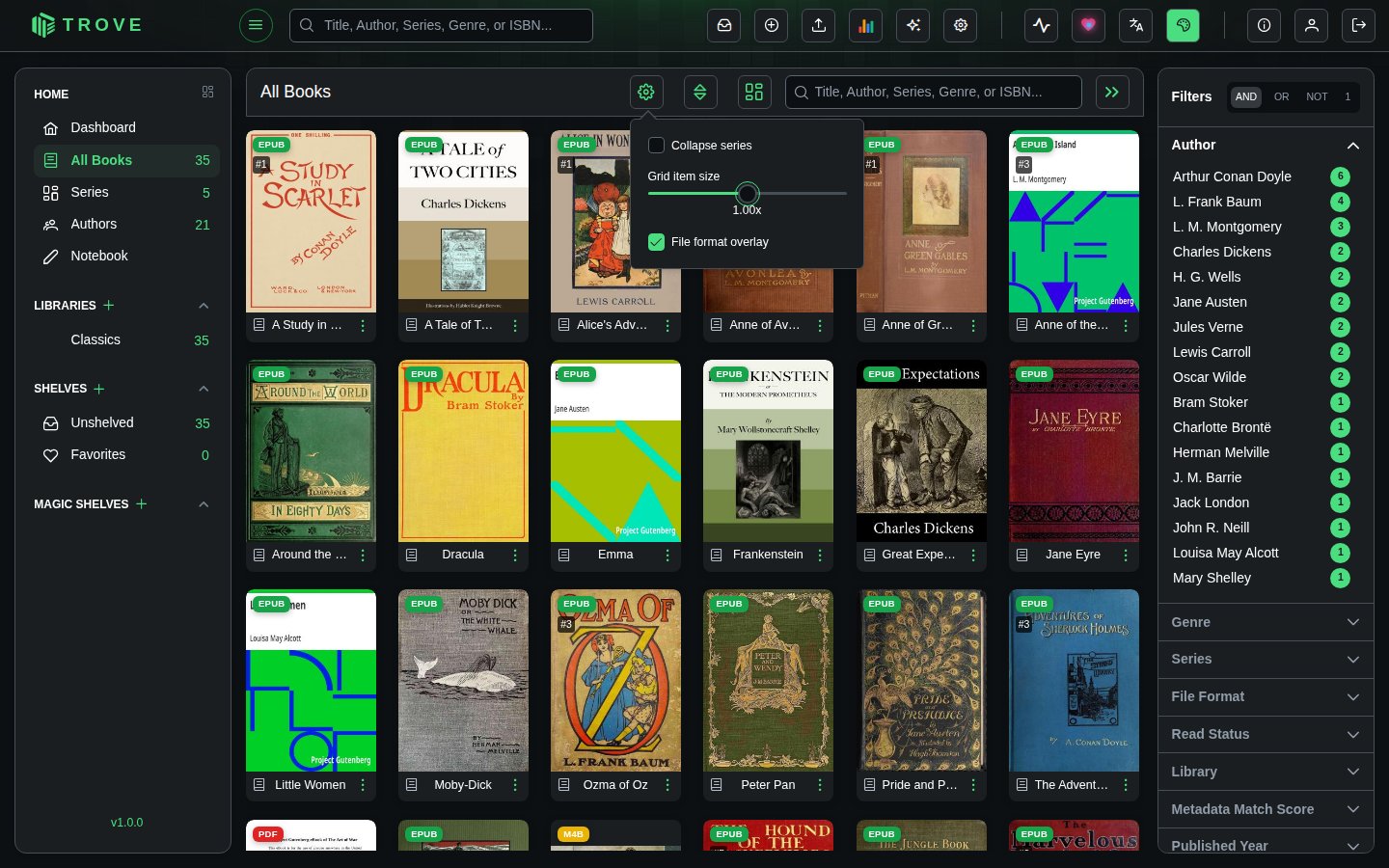
Task: Open the library statistics chart icon
Action: (866, 25)
